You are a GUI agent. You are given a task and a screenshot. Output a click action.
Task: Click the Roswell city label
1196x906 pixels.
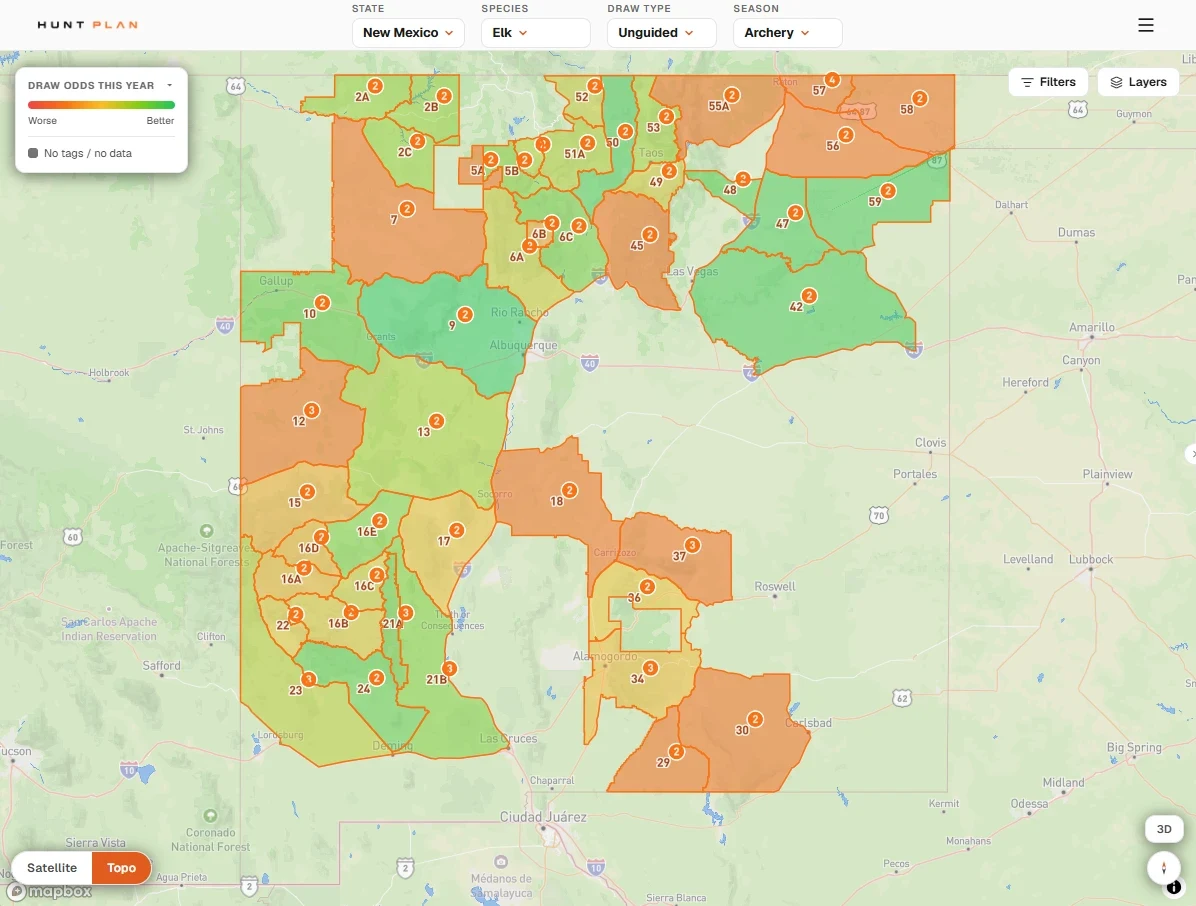(775, 586)
